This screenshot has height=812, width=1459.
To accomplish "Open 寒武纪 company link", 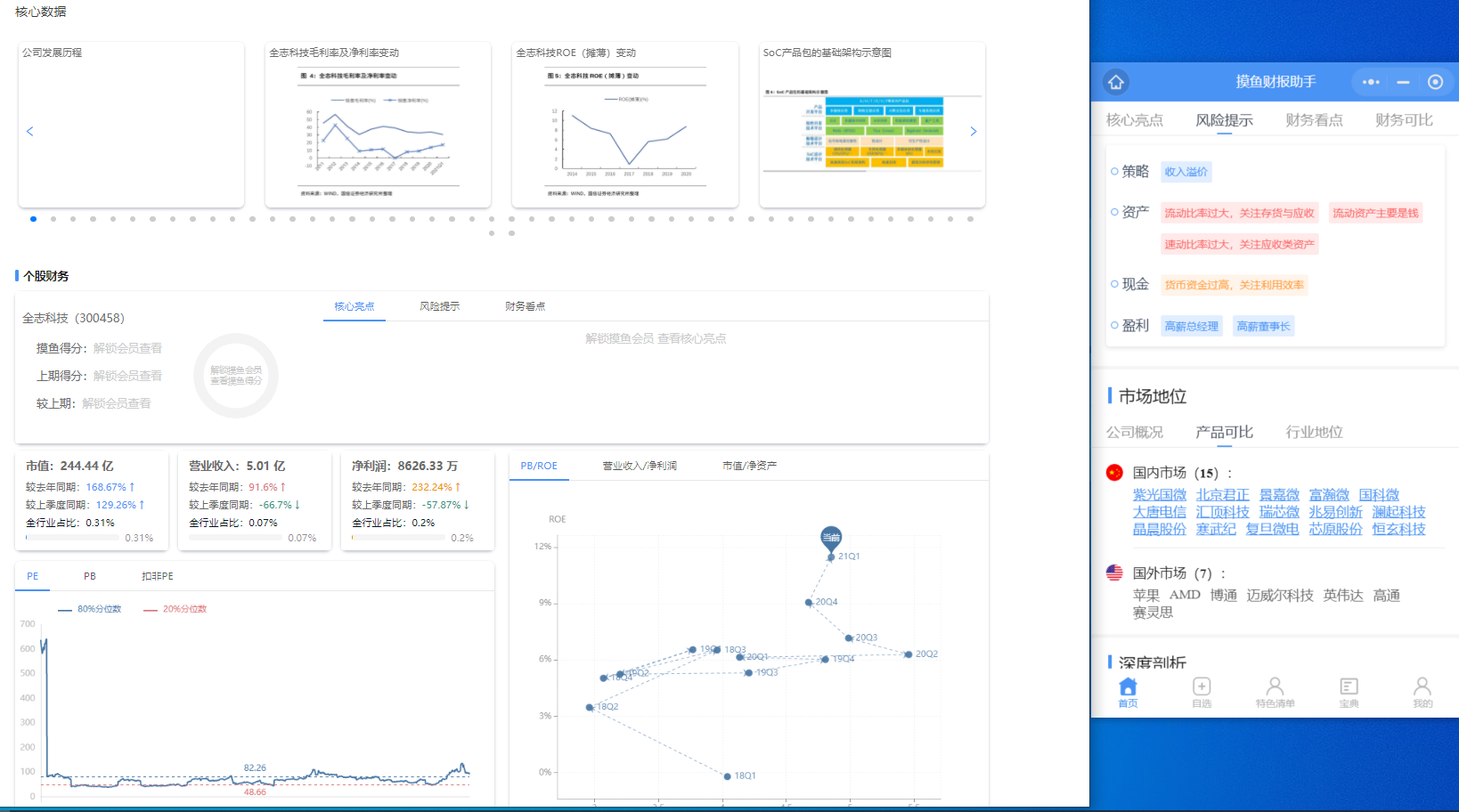I will point(1216,529).
